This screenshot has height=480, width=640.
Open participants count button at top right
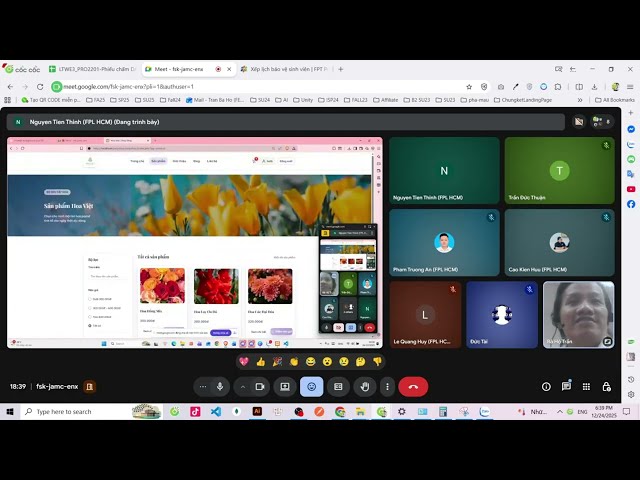602,121
